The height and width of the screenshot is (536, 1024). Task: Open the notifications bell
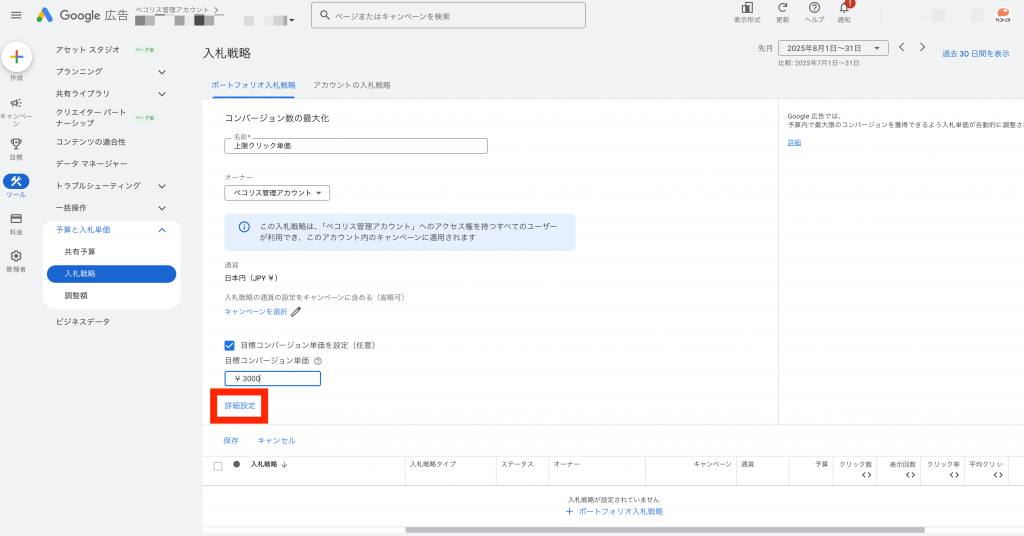pos(844,8)
